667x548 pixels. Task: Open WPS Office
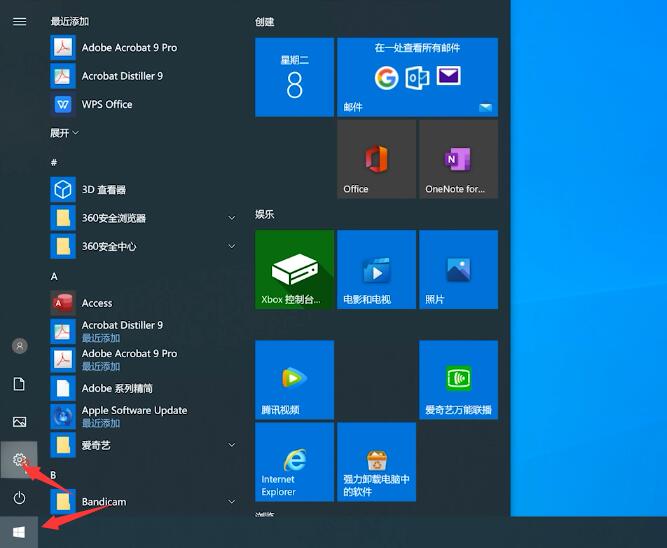(x=144, y=104)
